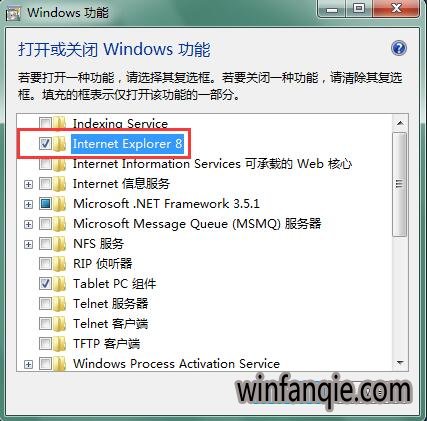
Task: Click the folder icon beside Internet Explorer 8
Action: pyautogui.click(x=59, y=144)
